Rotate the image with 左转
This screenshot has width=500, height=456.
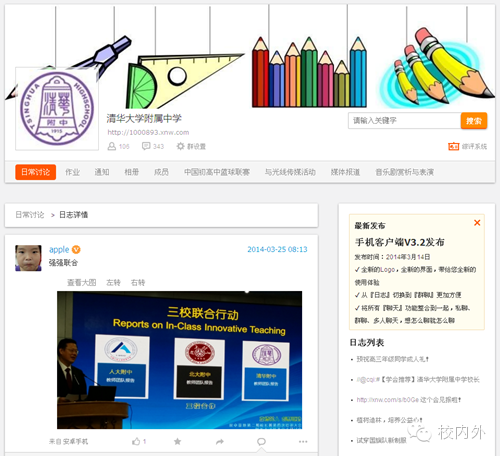113,283
